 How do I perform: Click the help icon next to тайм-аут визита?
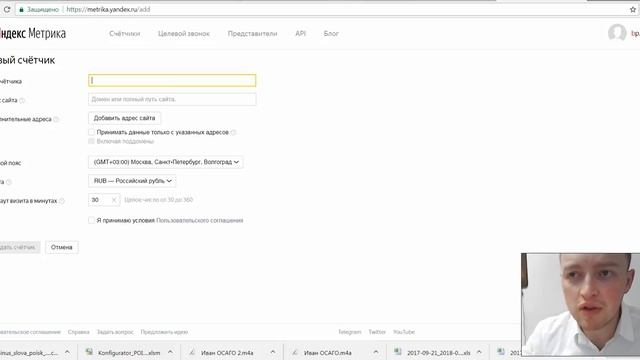62,201
